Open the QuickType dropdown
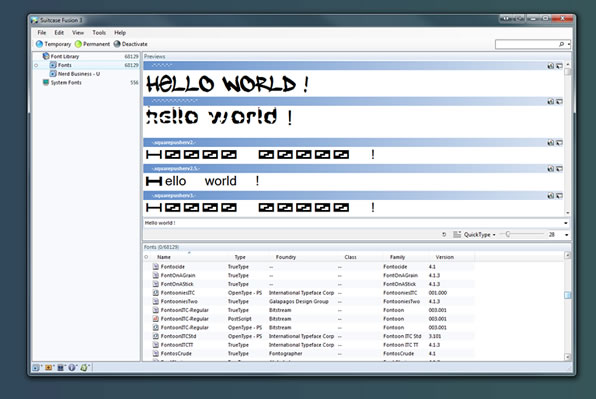The width and height of the screenshot is (596, 399). pyautogui.click(x=480, y=235)
